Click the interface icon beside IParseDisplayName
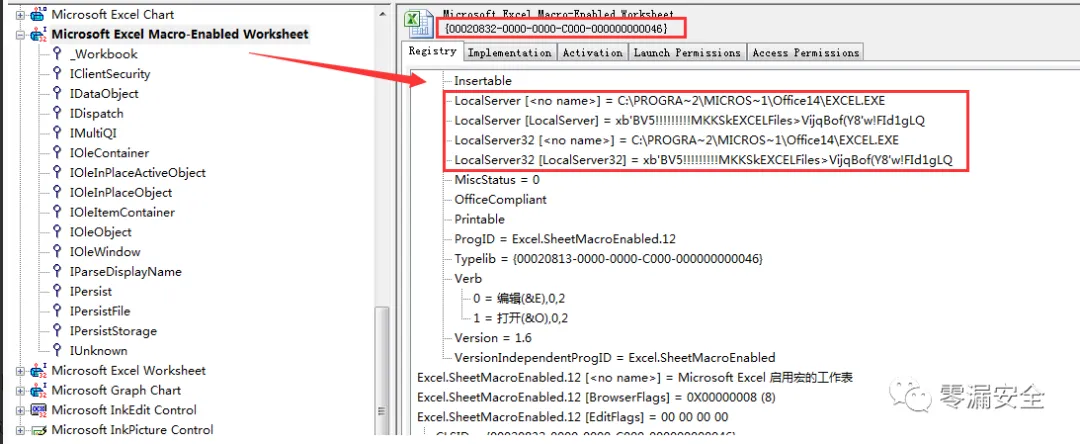The height and width of the screenshot is (444, 1080). tap(57, 272)
